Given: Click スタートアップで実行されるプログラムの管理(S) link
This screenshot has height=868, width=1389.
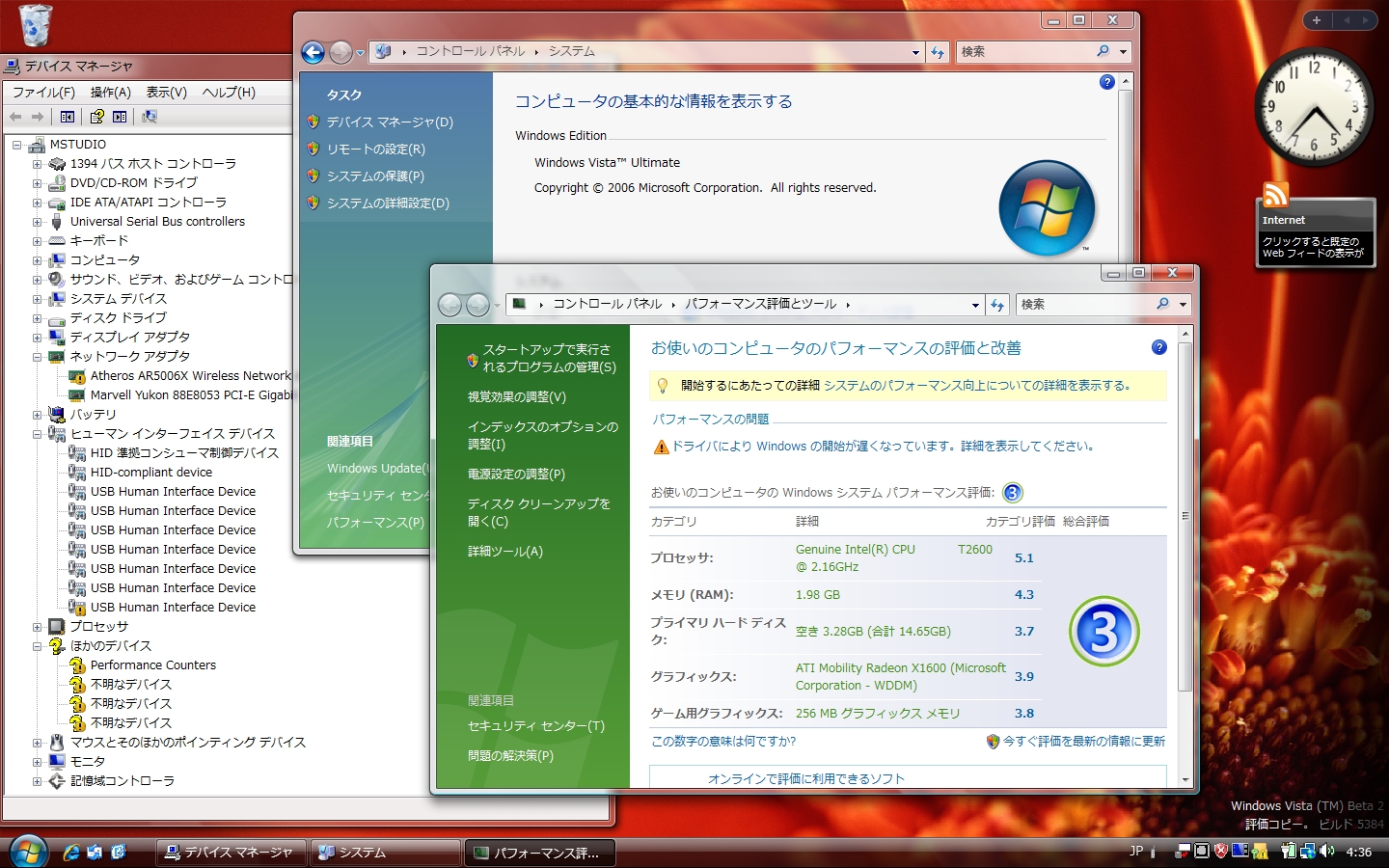Looking at the screenshot, I should pyautogui.click(x=549, y=359).
